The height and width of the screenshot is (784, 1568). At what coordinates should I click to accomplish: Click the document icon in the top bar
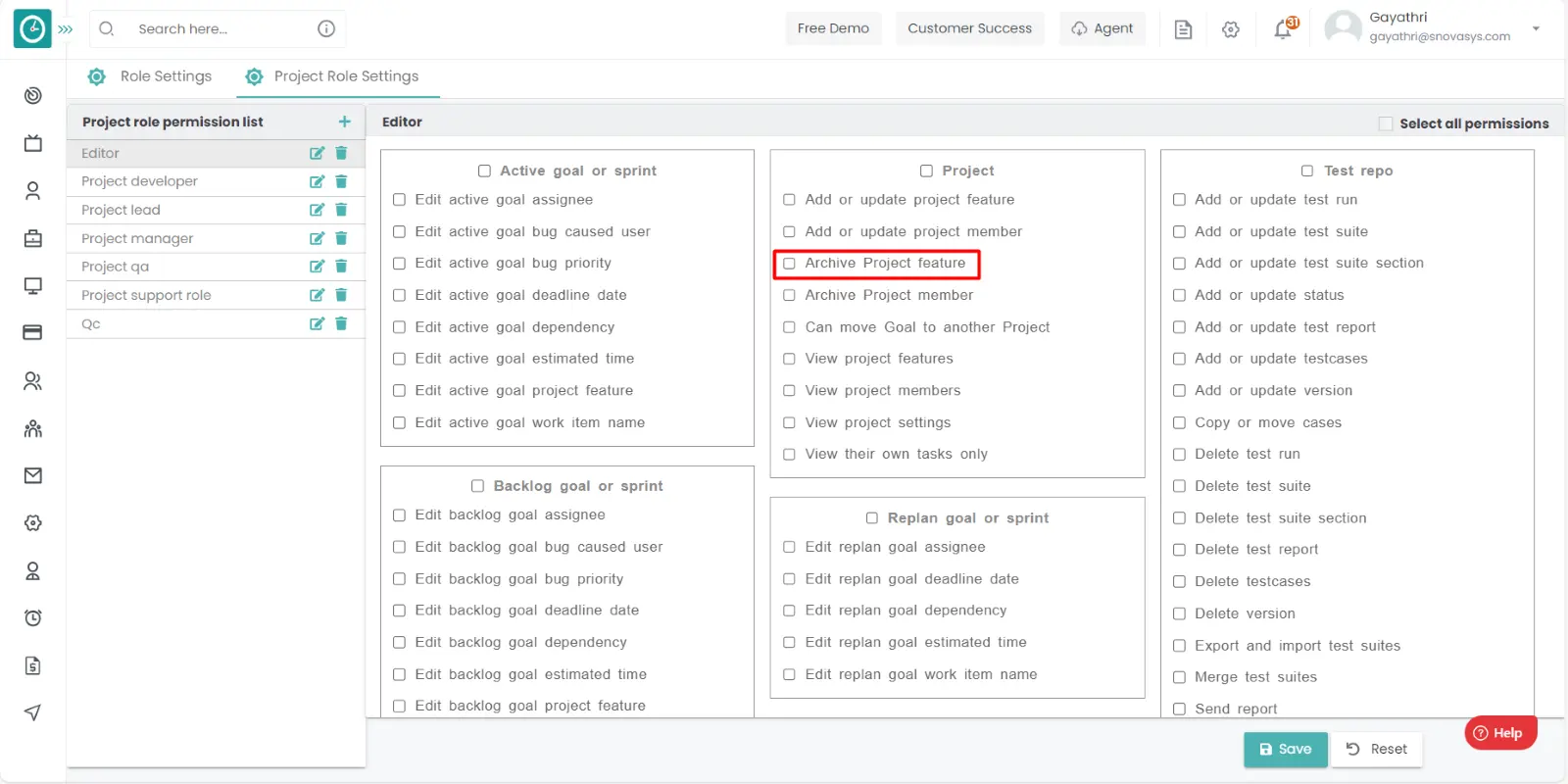(x=1183, y=29)
